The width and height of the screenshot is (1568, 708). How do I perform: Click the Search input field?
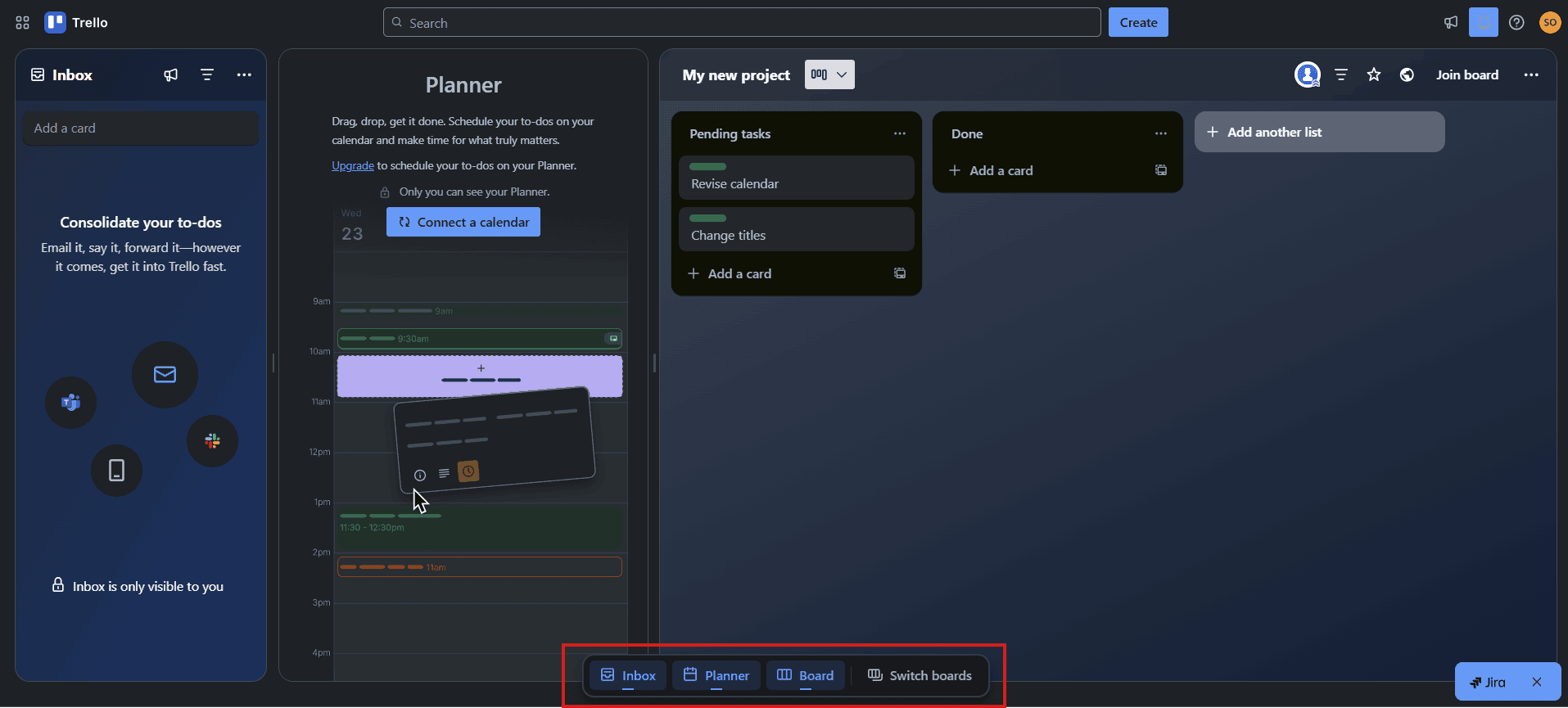pos(742,23)
